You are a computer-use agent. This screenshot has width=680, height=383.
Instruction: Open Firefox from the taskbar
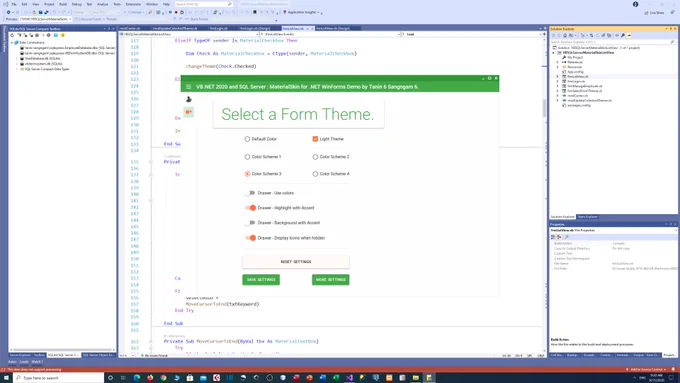click(x=150, y=378)
